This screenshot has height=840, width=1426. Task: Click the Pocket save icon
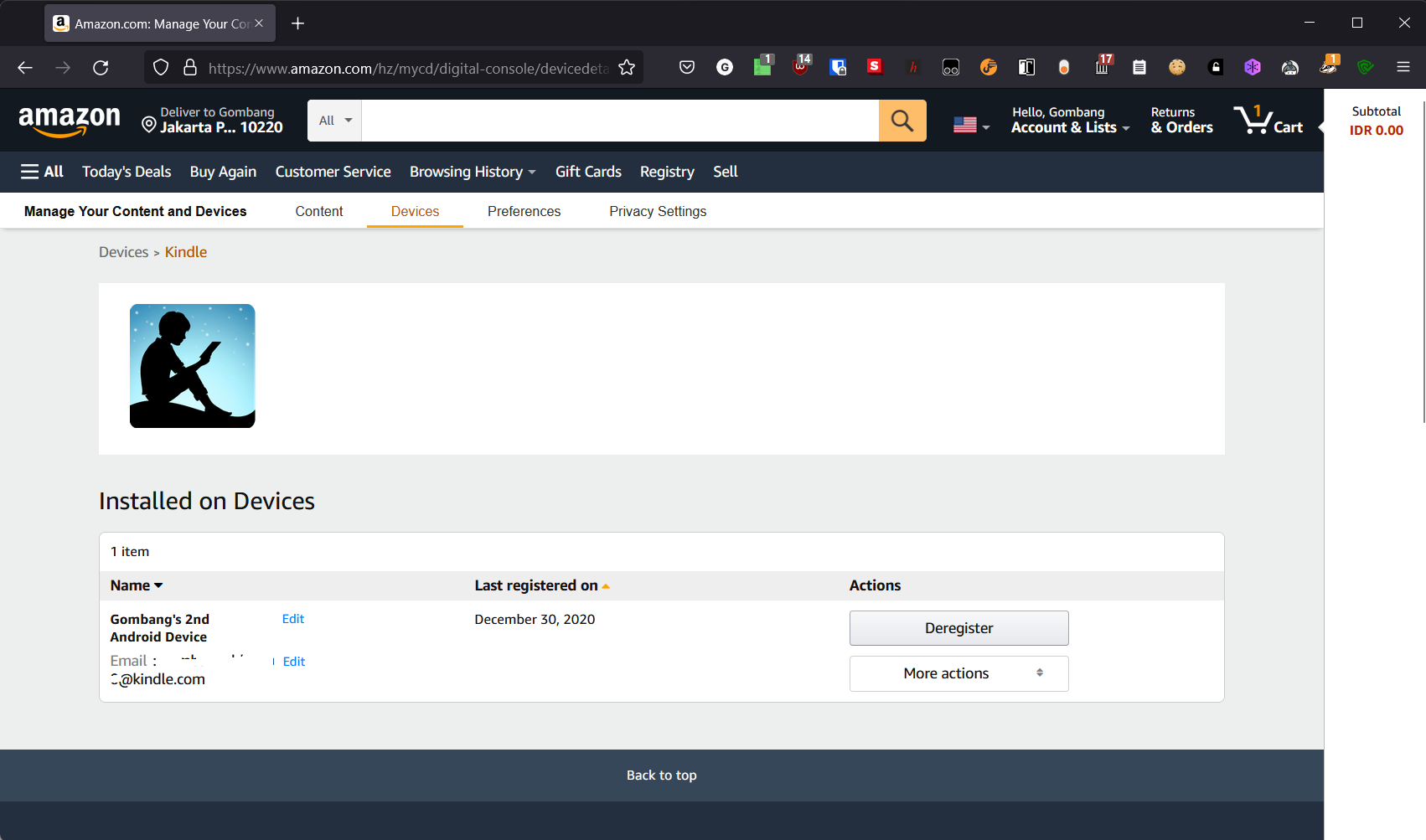(687, 68)
